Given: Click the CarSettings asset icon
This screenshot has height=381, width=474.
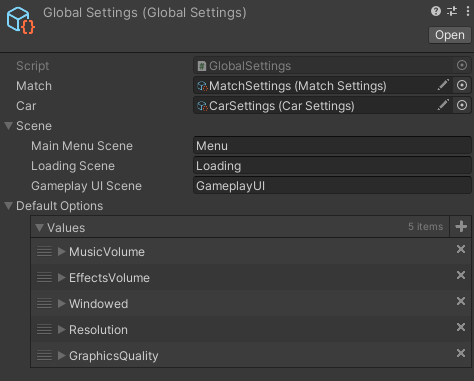Looking at the screenshot, I should click(202, 106).
